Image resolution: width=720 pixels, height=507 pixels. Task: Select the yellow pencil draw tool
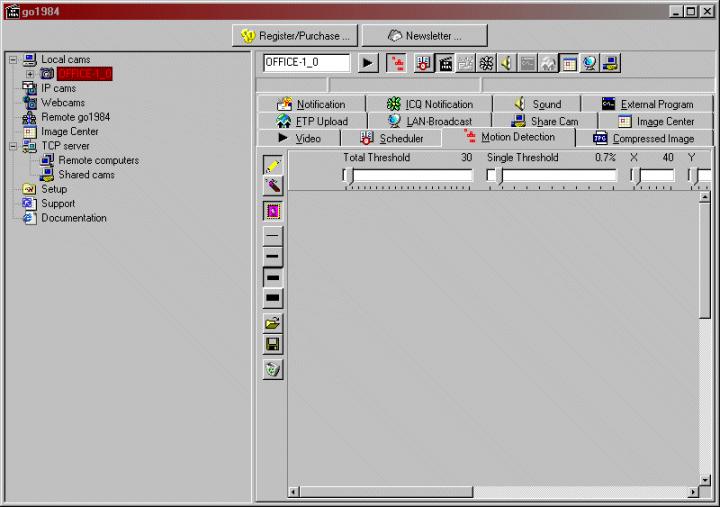(273, 165)
